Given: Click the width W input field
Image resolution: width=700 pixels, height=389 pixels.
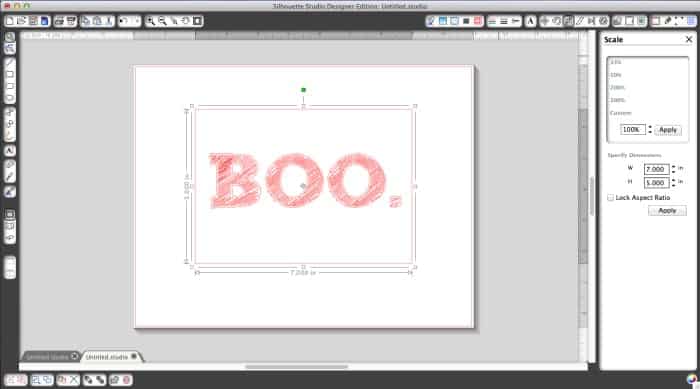Looking at the screenshot, I should coord(656,169).
